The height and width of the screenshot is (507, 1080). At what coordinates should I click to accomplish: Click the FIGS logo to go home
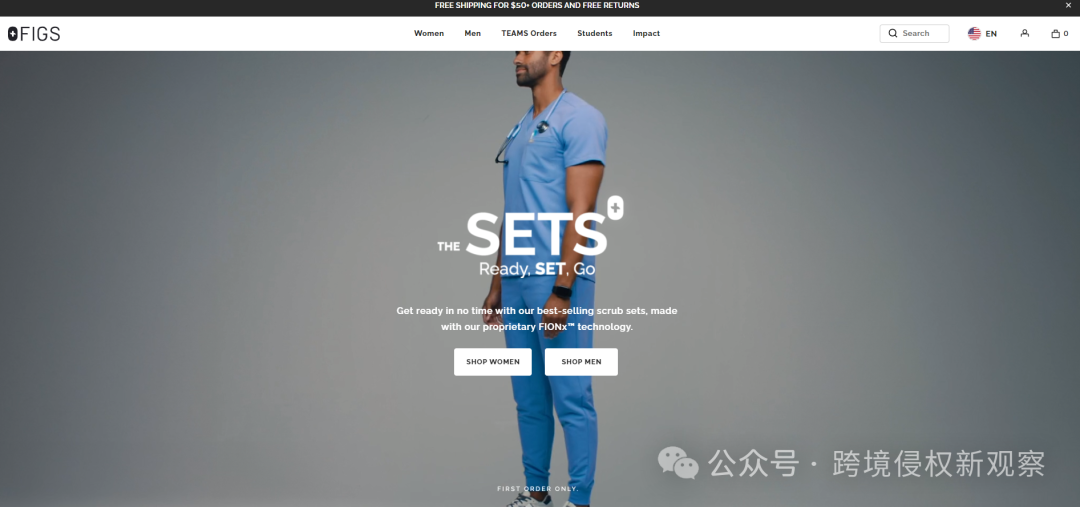point(34,34)
